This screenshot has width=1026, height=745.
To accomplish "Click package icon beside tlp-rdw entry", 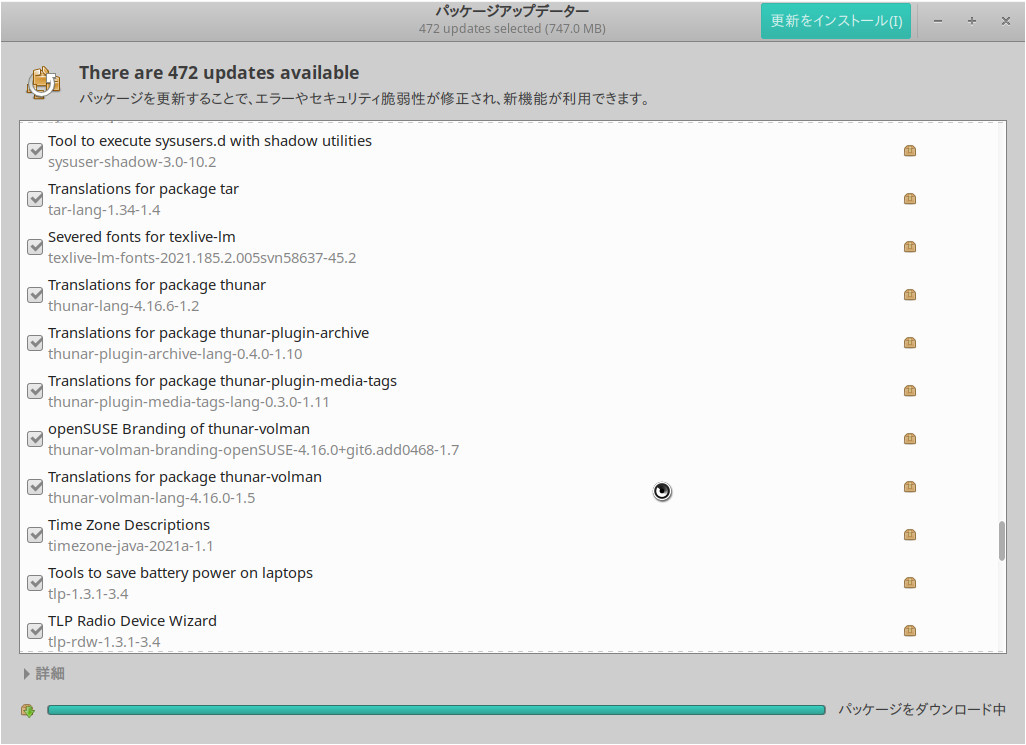I will (910, 631).
